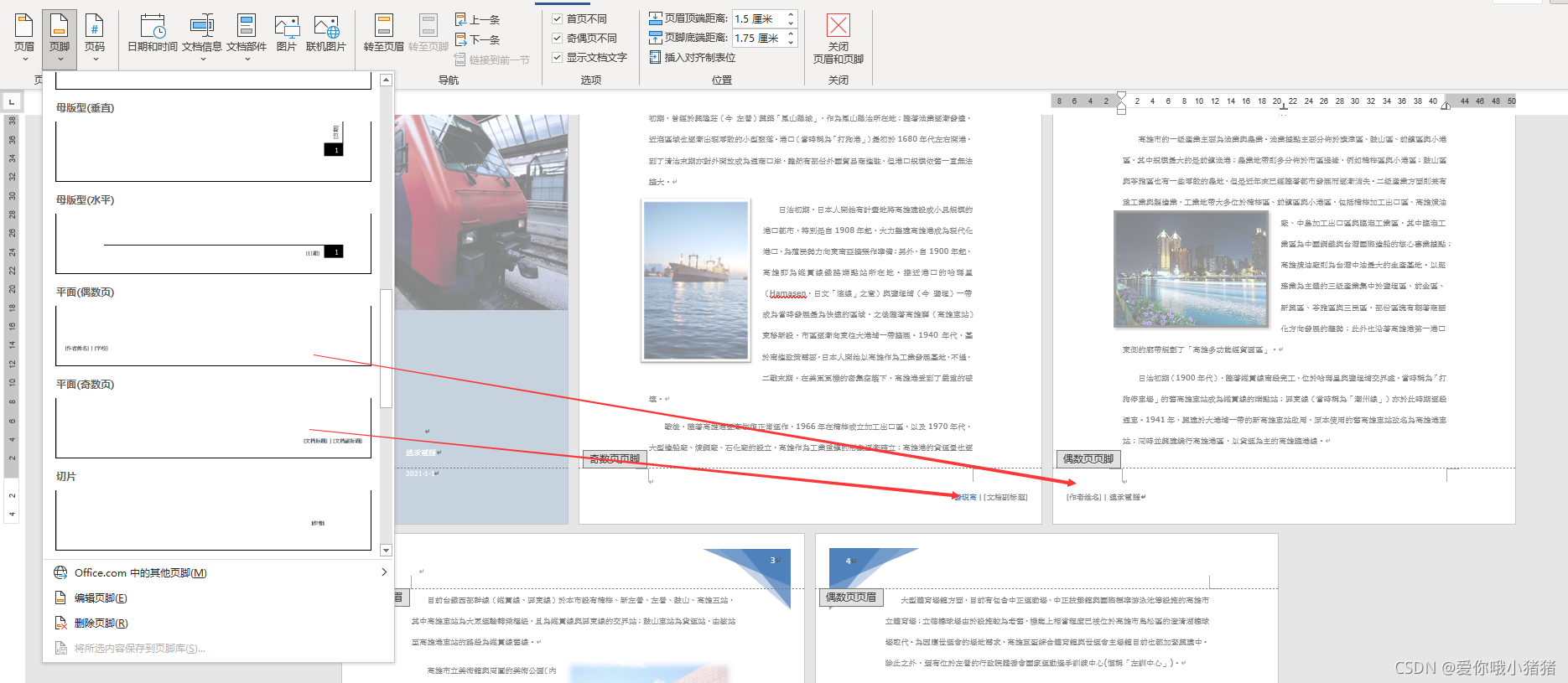Close header and footer with red X
This screenshot has height=683, width=1568.
838,38
